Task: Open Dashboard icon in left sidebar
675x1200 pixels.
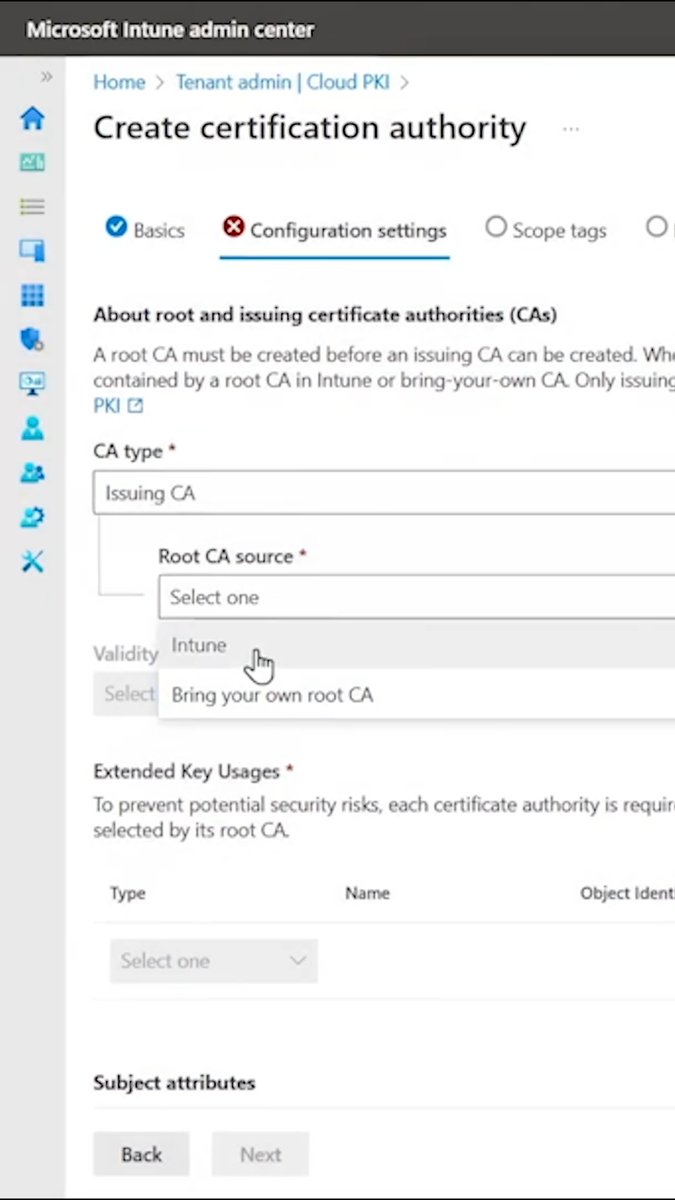Action: (32, 162)
